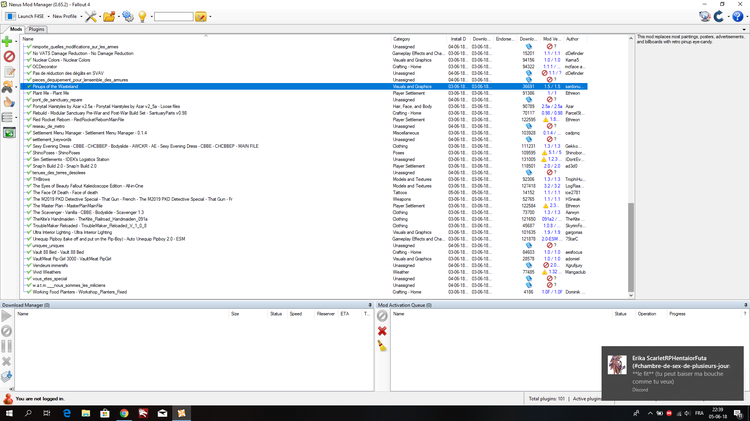Image resolution: width=750 pixels, height=421 pixels.
Task: Click the light bulb tips icon
Action: 142,17
